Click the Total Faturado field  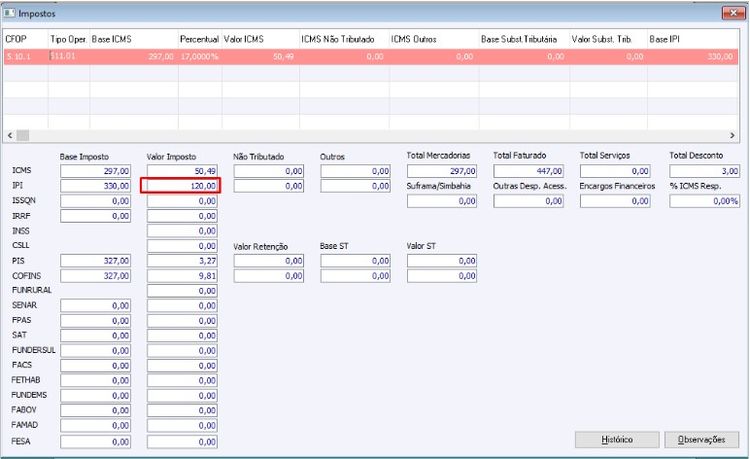(529, 171)
